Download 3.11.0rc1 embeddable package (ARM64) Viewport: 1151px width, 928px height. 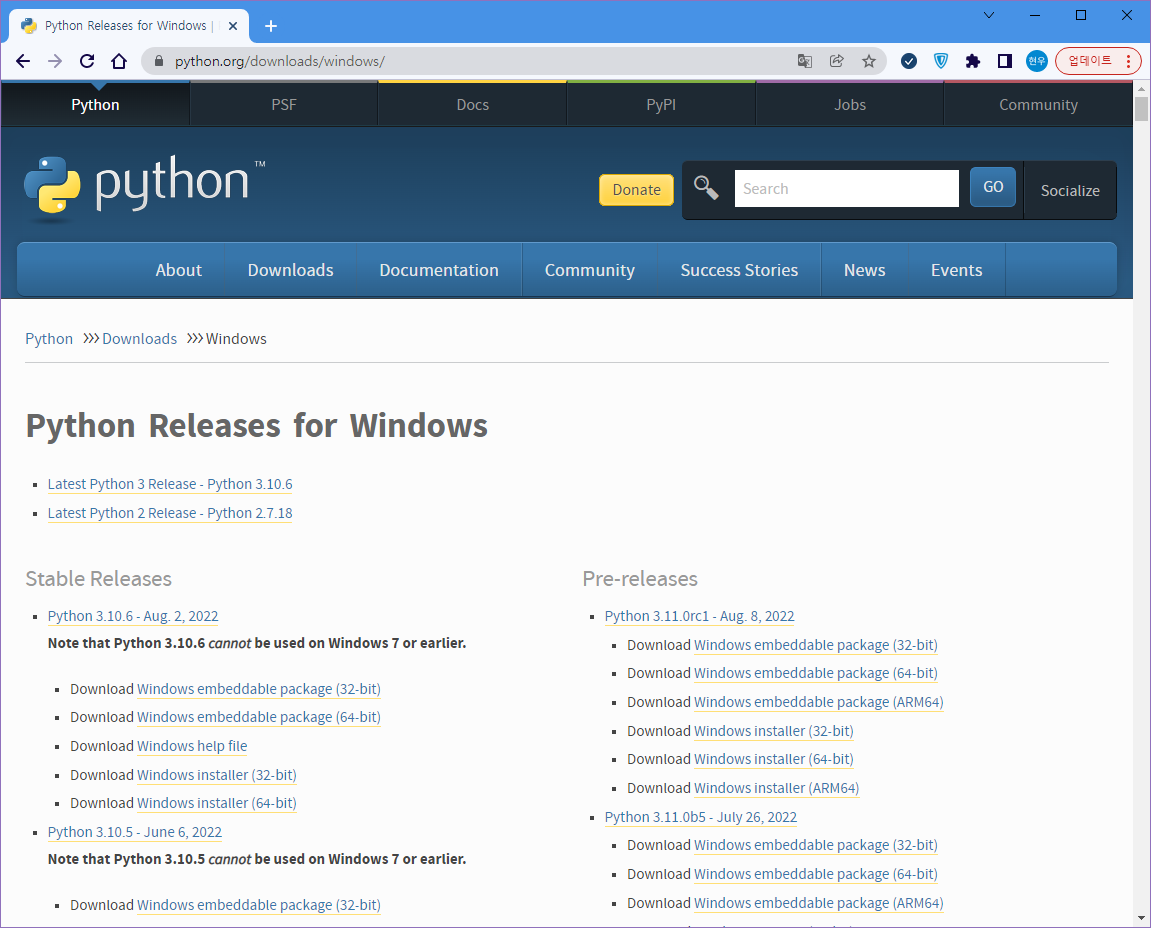coord(818,702)
